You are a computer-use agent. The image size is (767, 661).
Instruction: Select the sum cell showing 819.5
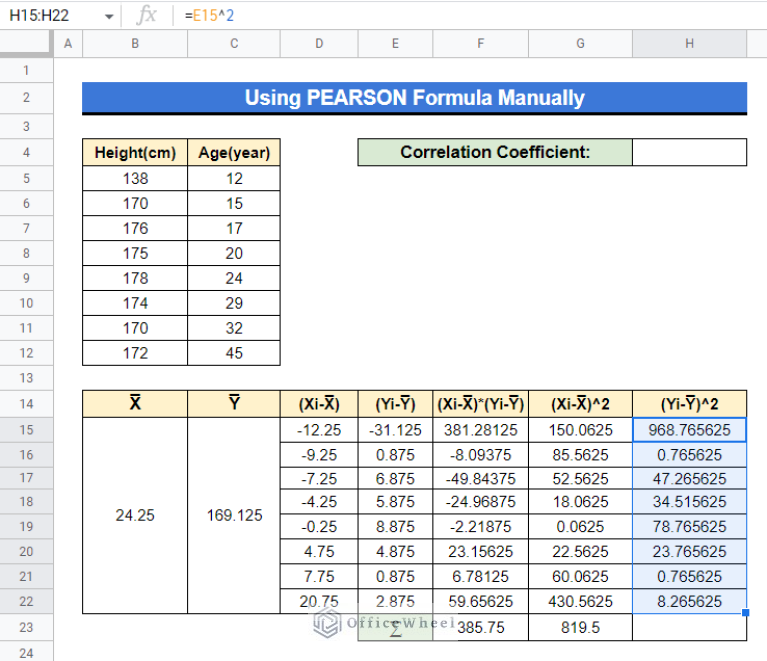[x=580, y=627]
